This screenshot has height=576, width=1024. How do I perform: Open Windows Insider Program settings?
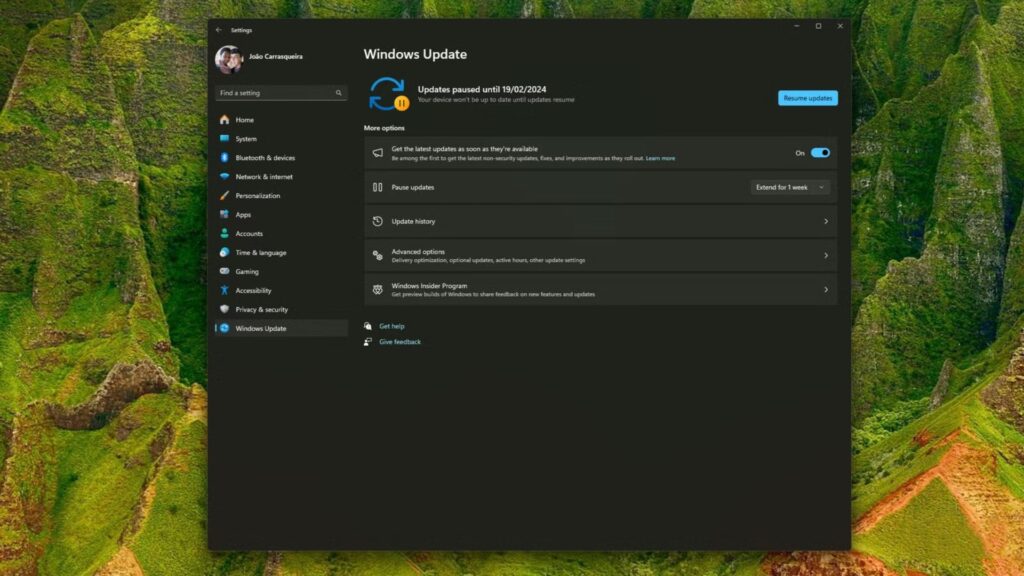coord(600,290)
